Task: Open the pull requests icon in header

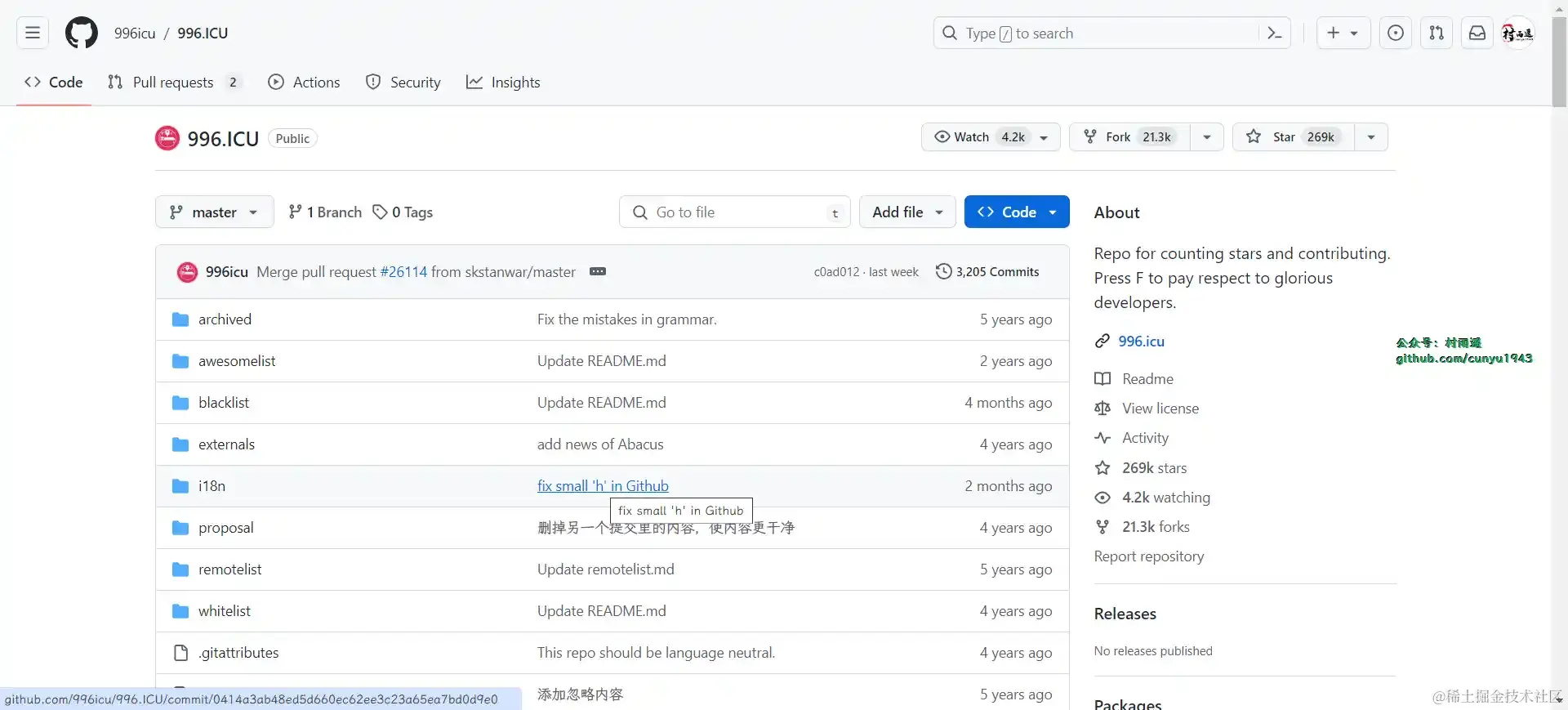Action: 1437,33
